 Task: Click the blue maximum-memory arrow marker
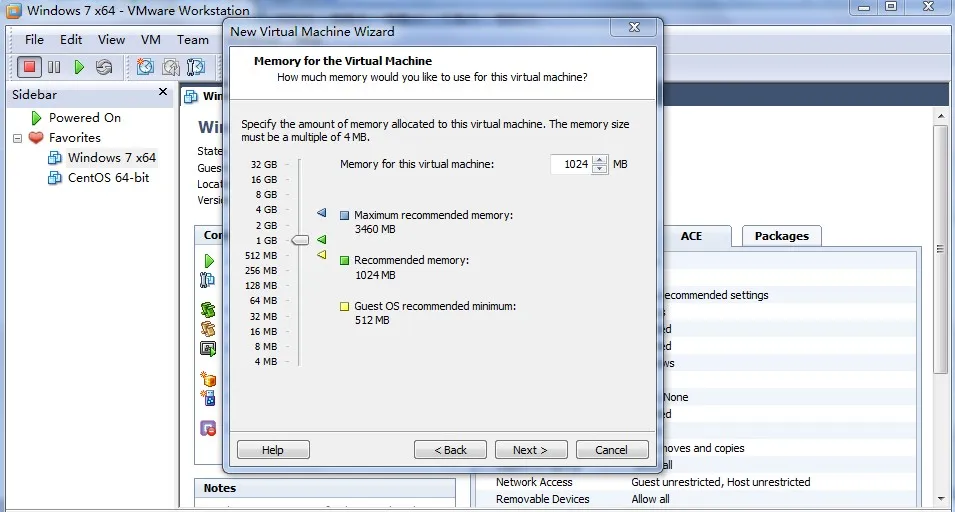pyautogui.click(x=322, y=212)
